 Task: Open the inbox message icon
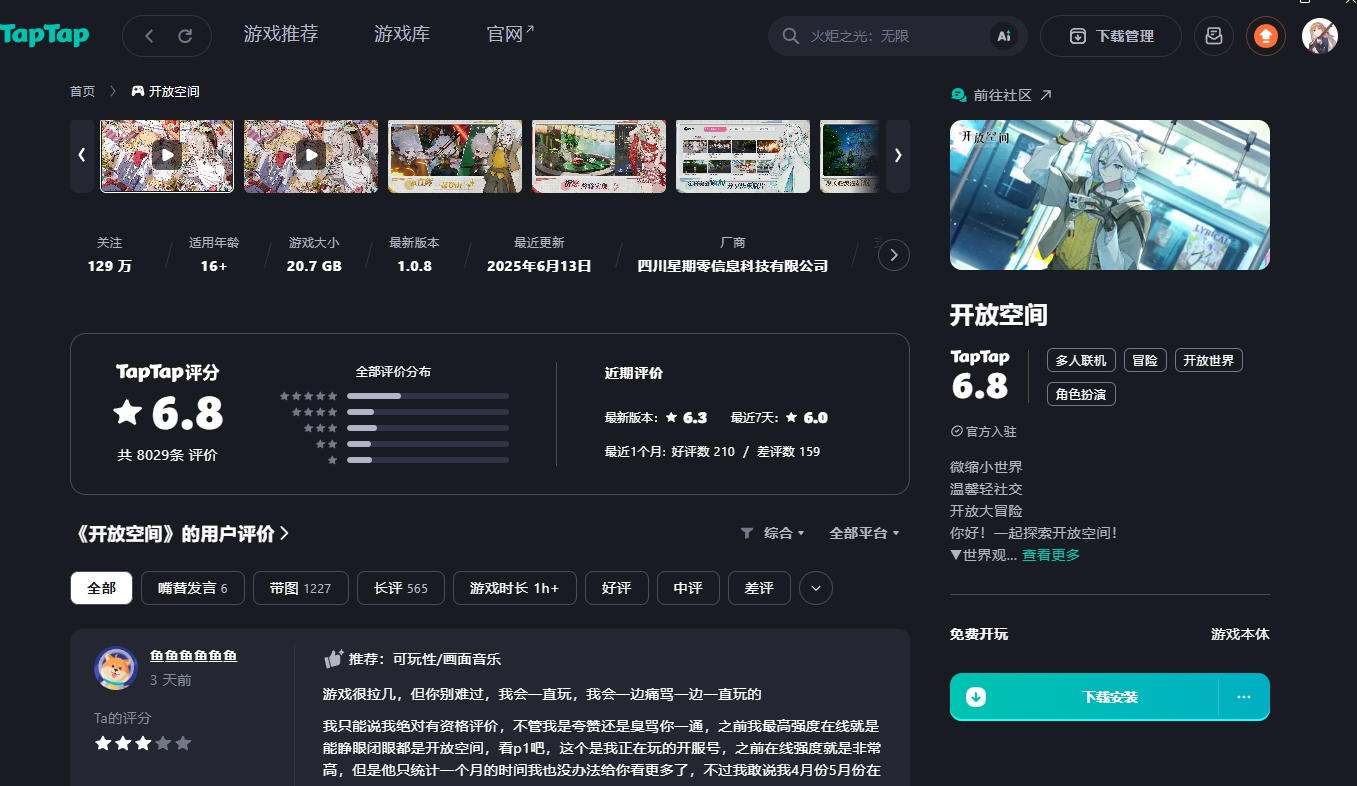(x=1213, y=35)
